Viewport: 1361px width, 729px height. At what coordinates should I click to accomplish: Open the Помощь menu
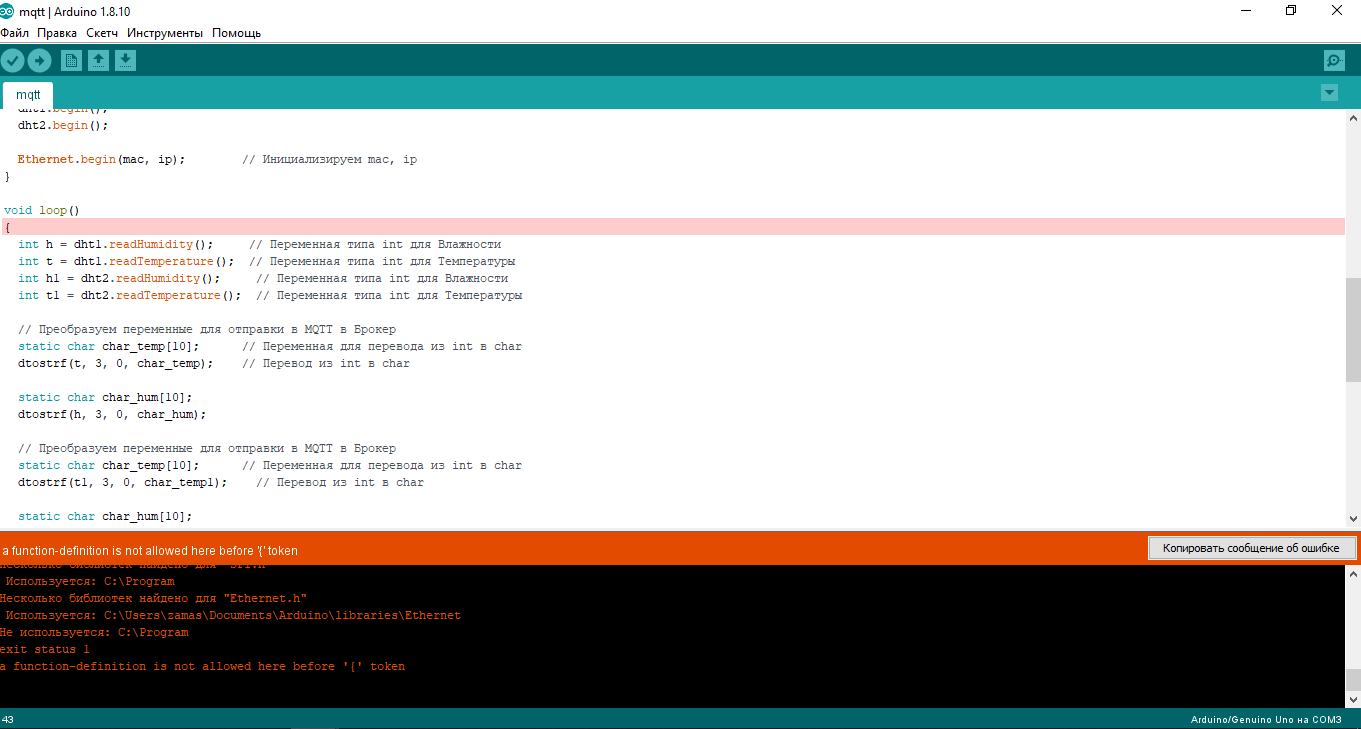[x=234, y=32]
